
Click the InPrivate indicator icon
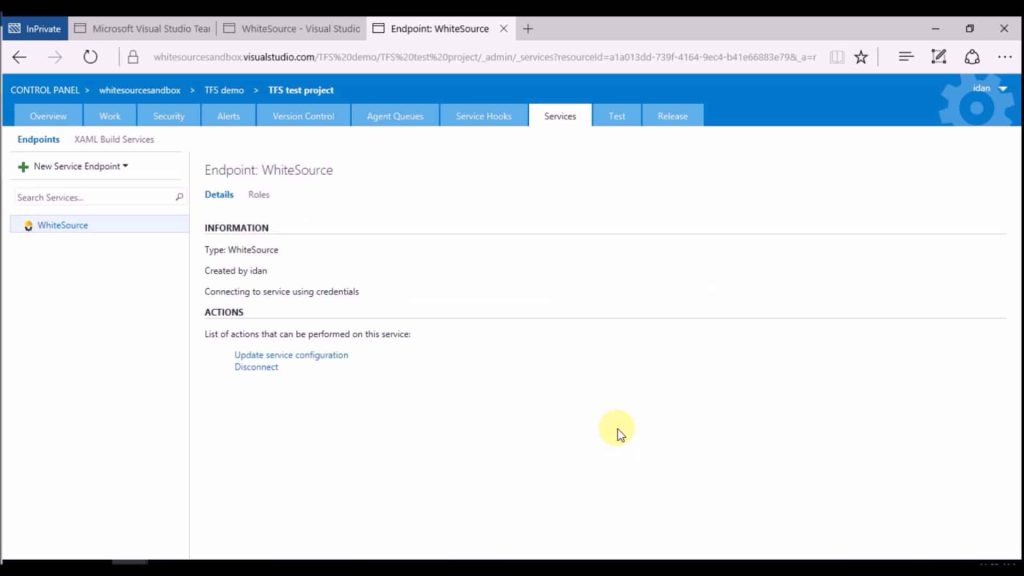14,28
